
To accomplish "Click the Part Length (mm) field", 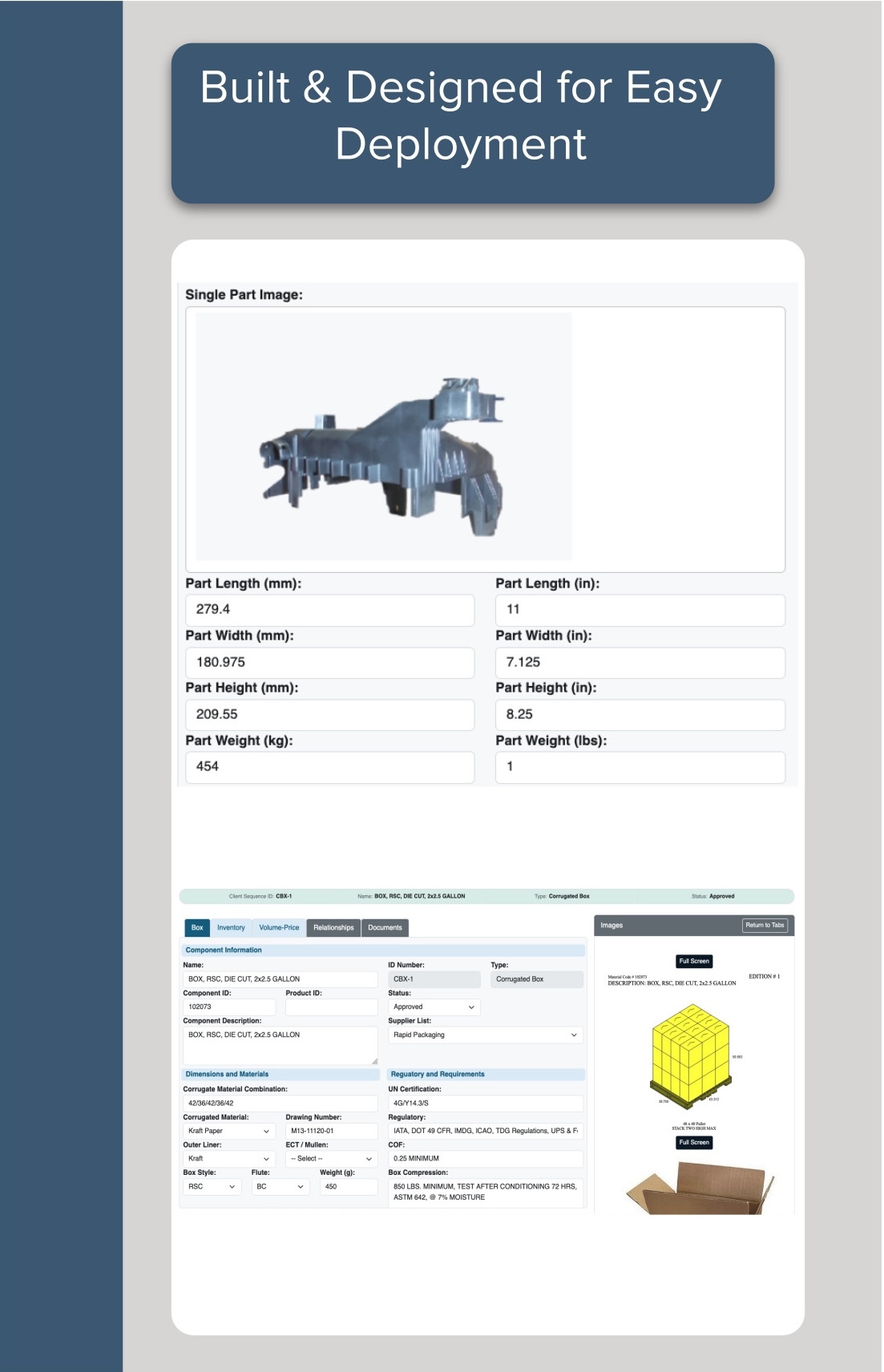I will (x=329, y=610).
